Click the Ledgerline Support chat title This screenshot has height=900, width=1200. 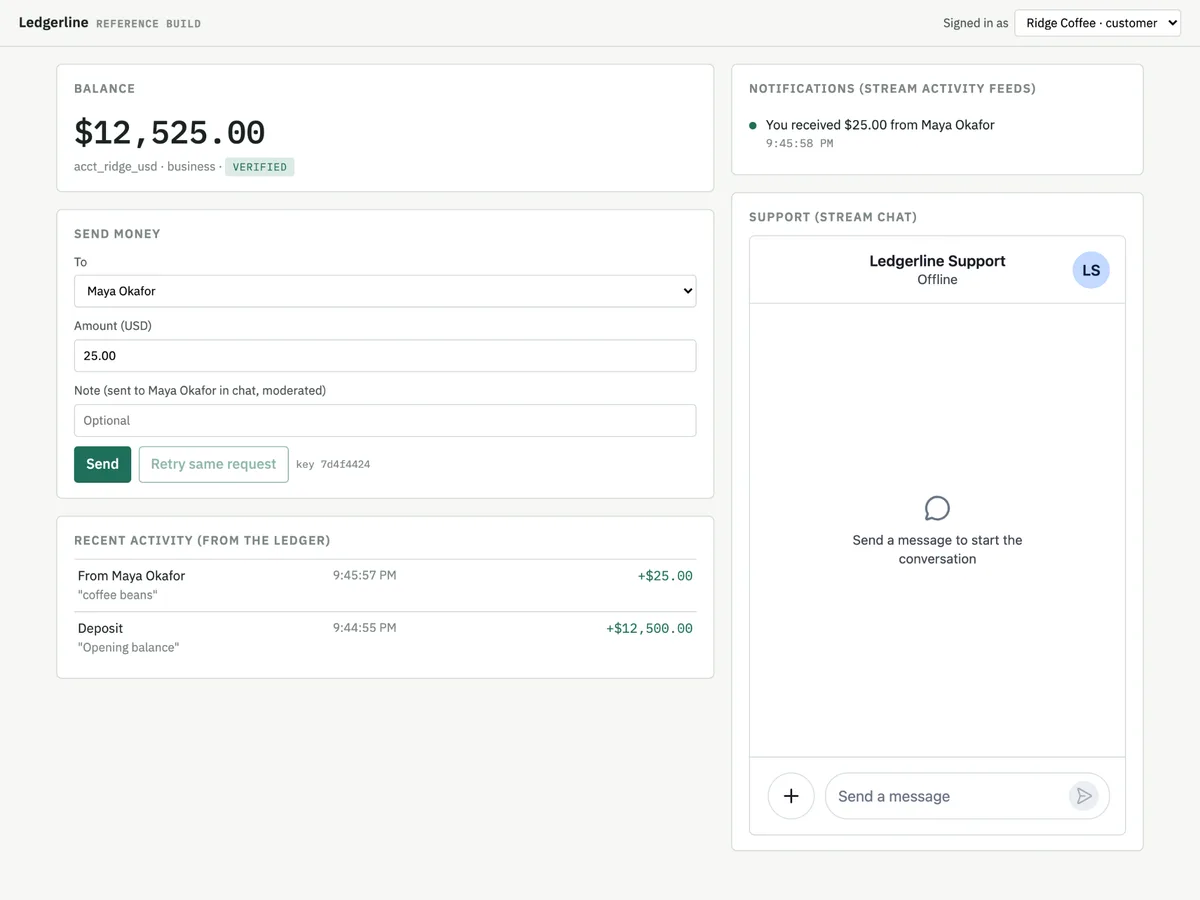coord(937,261)
